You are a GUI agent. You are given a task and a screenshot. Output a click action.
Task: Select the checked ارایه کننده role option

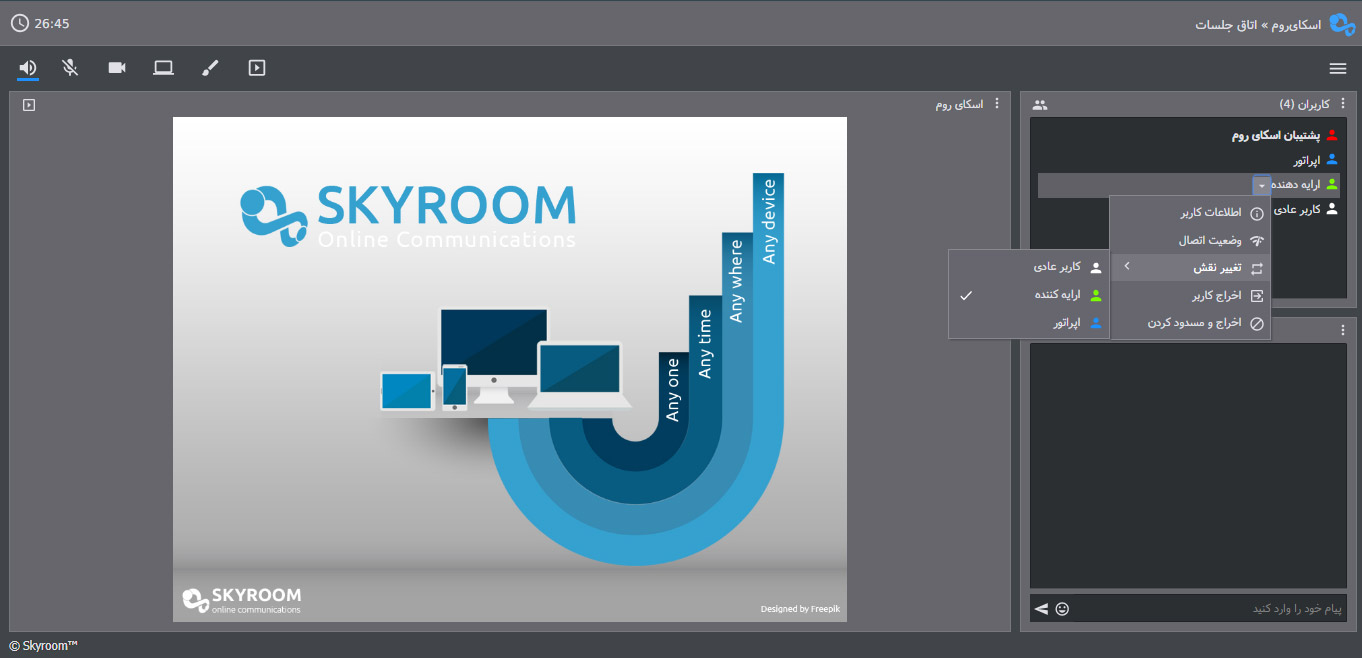pyautogui.click(x=1029, y=295)
